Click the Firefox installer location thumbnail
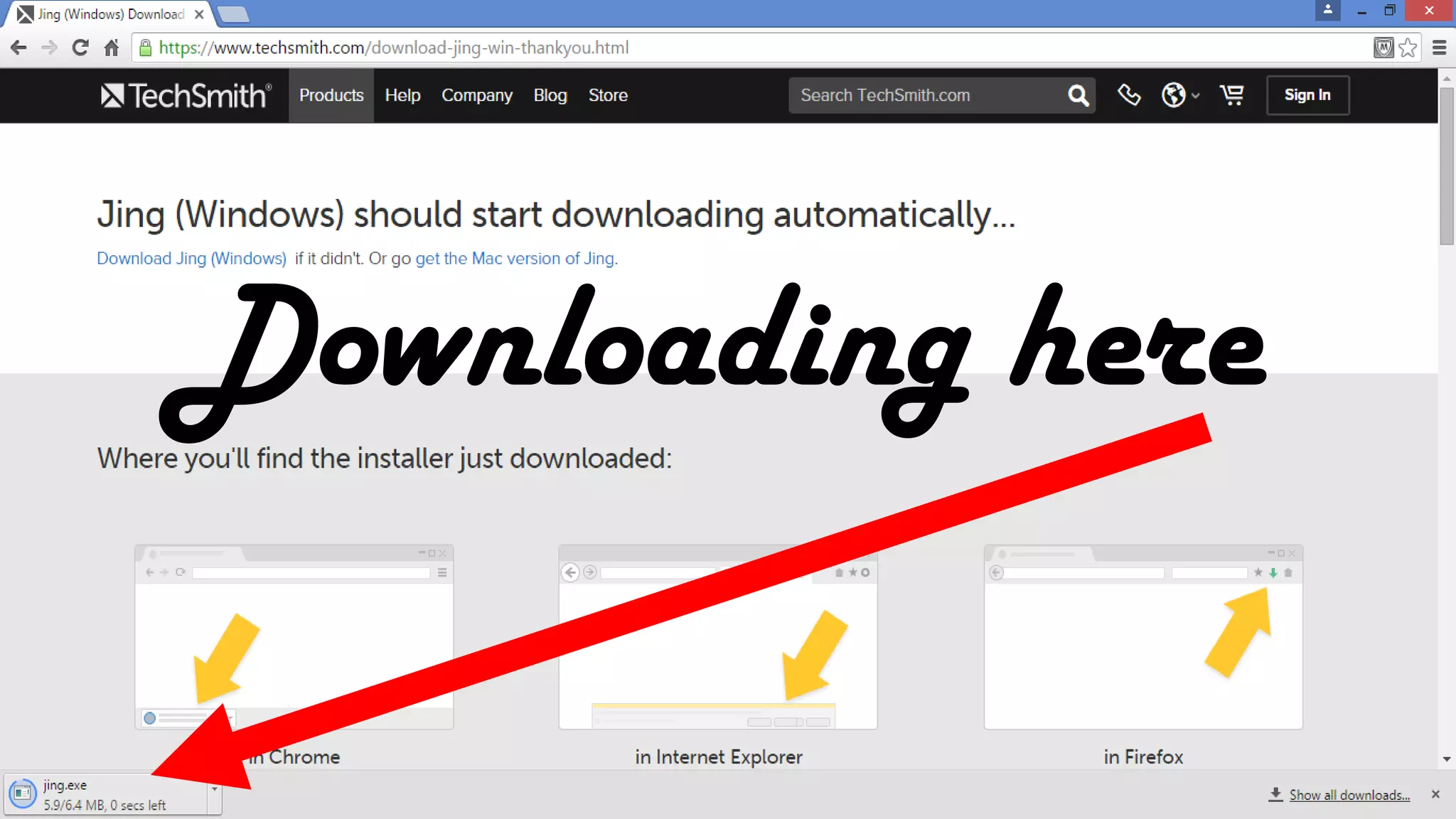This screenshot has width=1456, height=819. coord(1143,637)
